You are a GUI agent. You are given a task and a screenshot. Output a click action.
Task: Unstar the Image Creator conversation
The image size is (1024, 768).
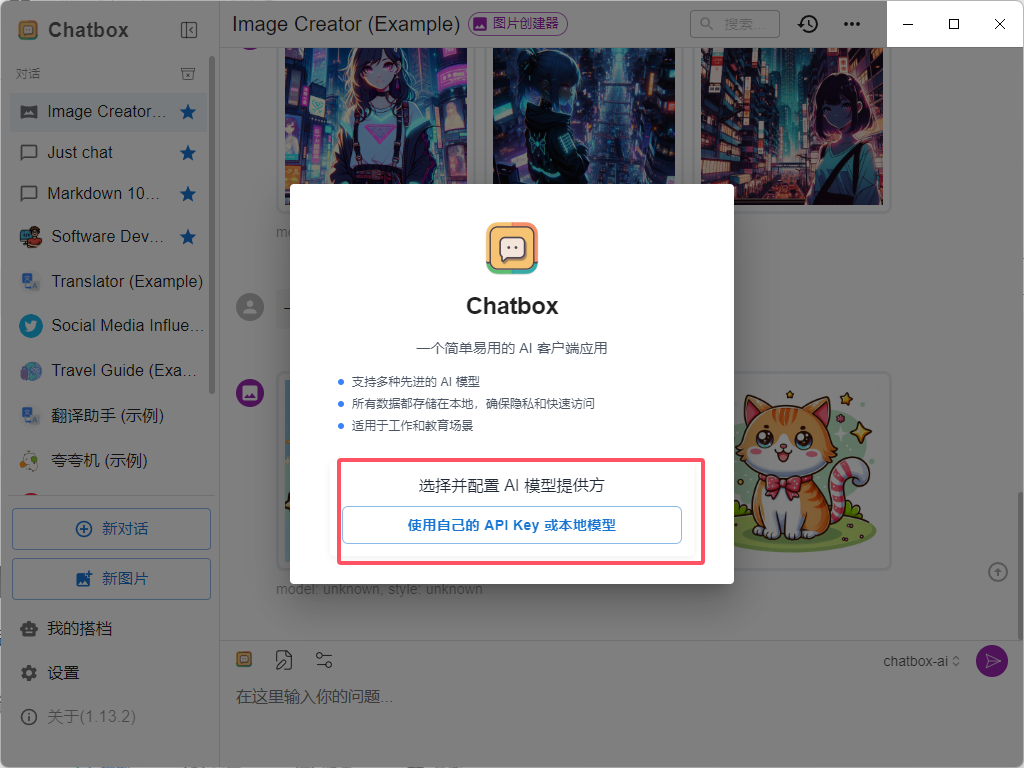[x=188, y=112]
